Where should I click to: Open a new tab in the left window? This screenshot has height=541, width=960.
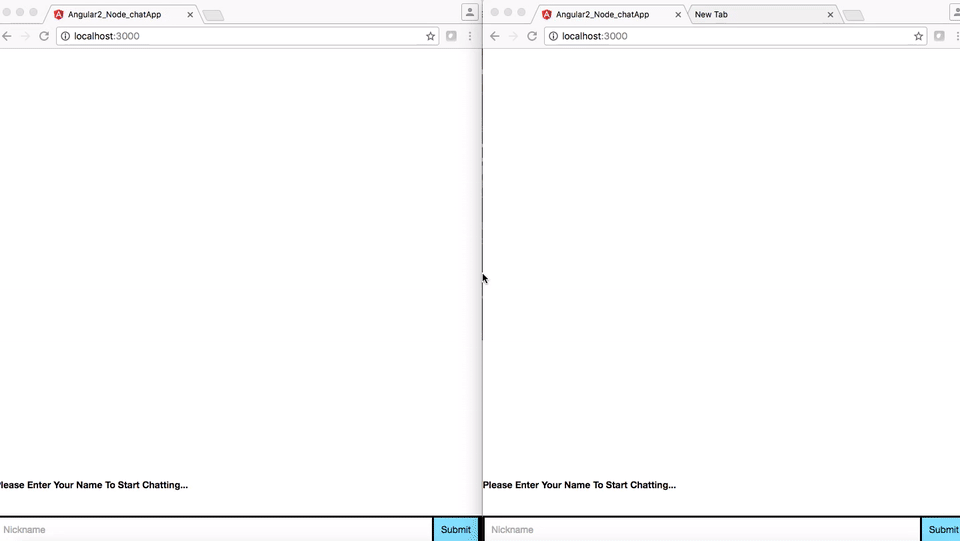point(213,15)
